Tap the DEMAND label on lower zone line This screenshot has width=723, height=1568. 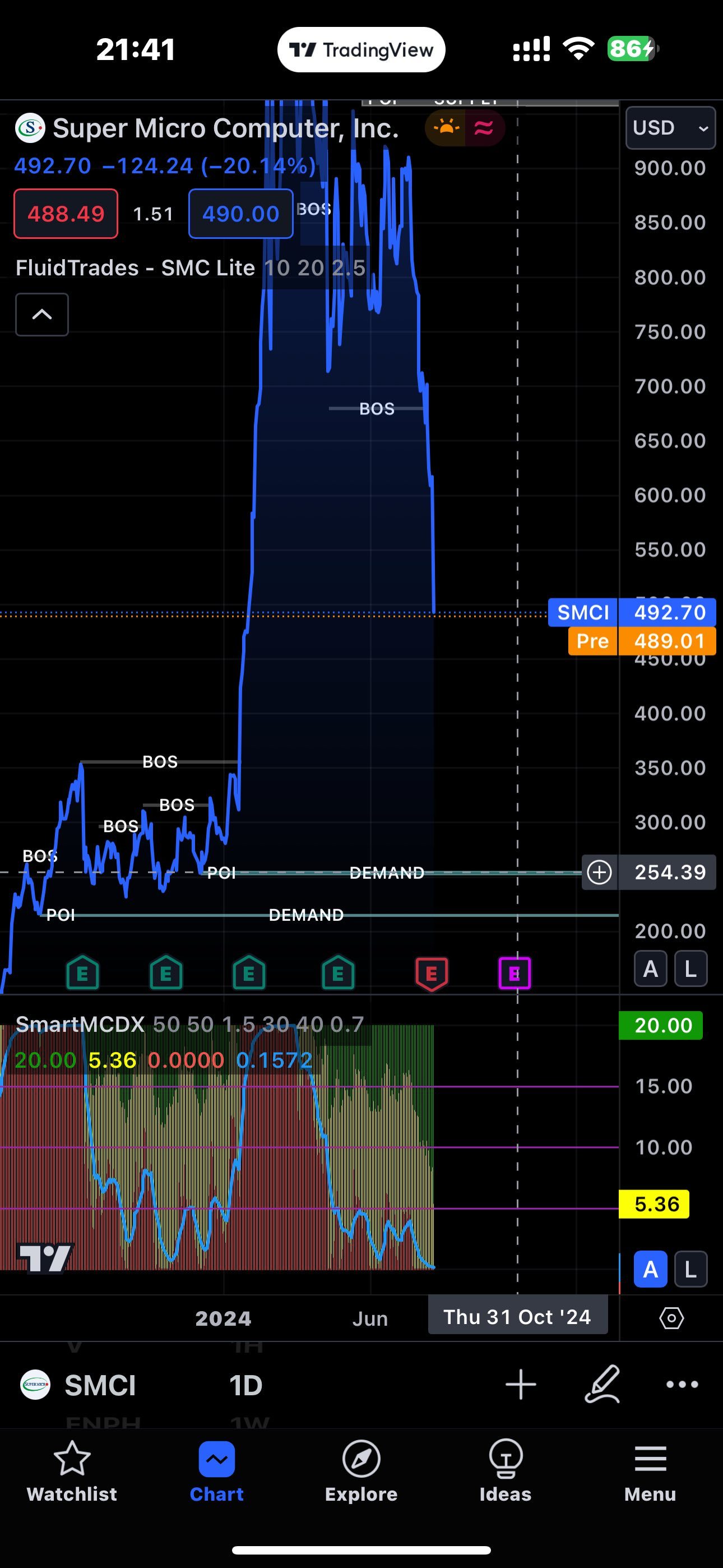click(x=306, y=915)
